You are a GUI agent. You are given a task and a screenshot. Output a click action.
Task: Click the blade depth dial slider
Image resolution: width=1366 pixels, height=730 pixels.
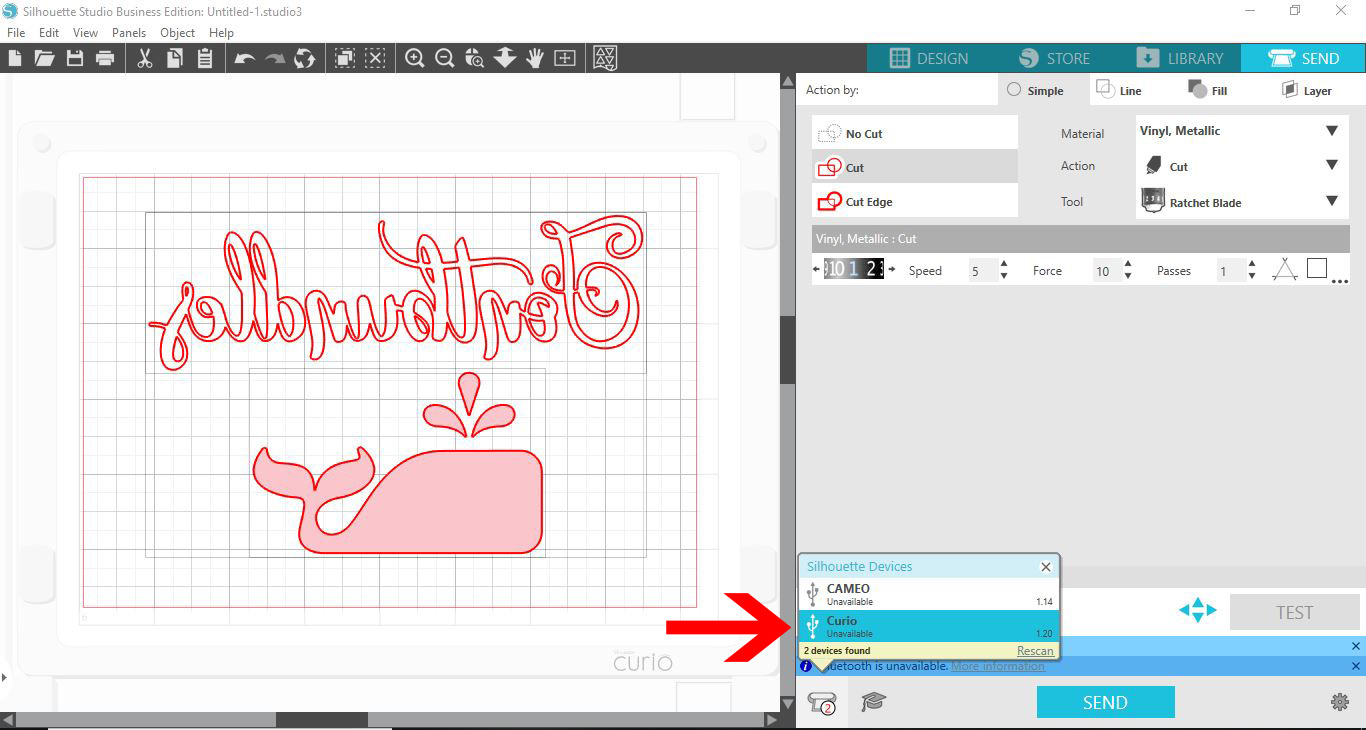[x=854, y=269]
